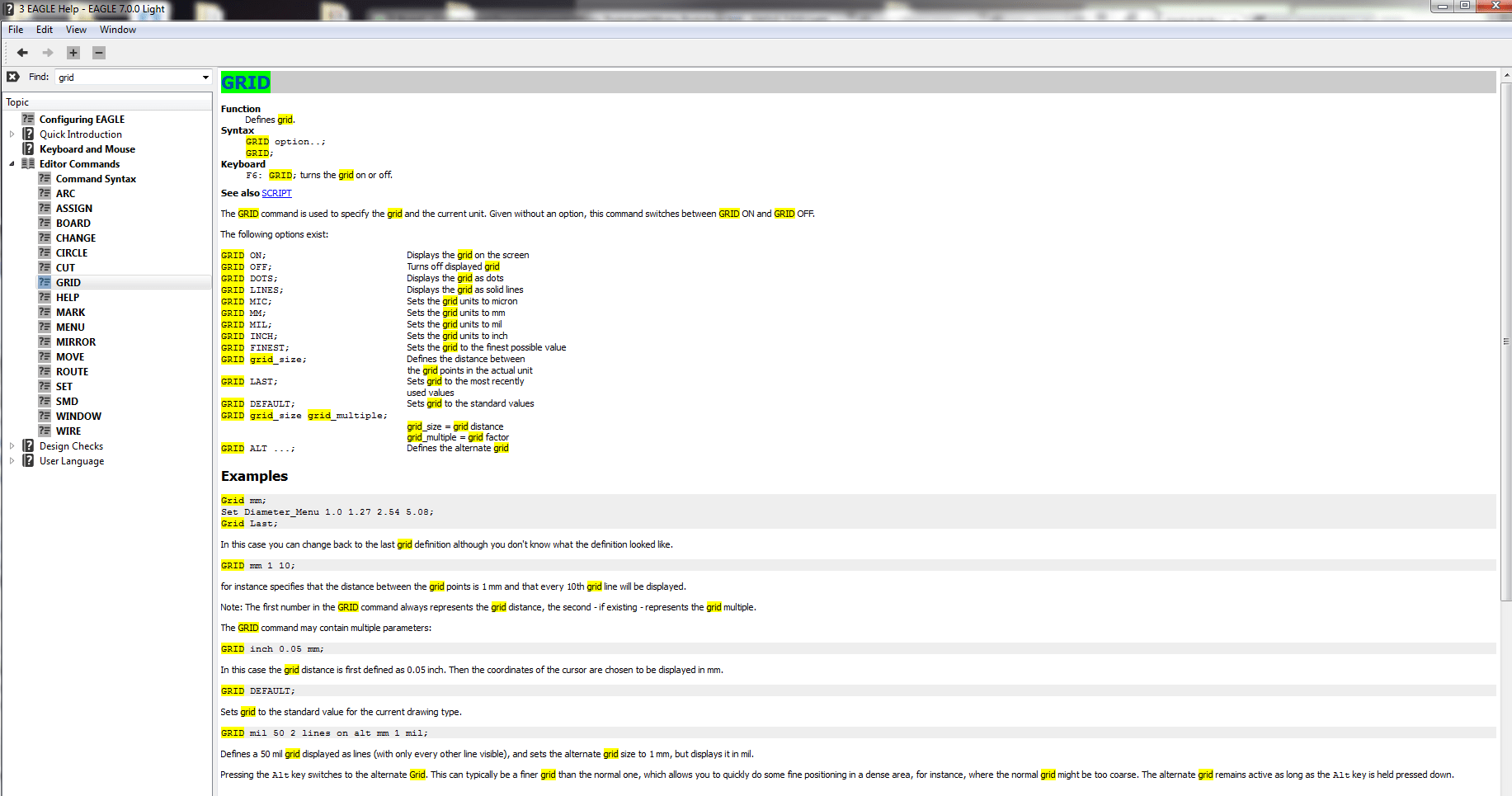
Task: Close the Find bar with X icon
Action: (13, 77)
